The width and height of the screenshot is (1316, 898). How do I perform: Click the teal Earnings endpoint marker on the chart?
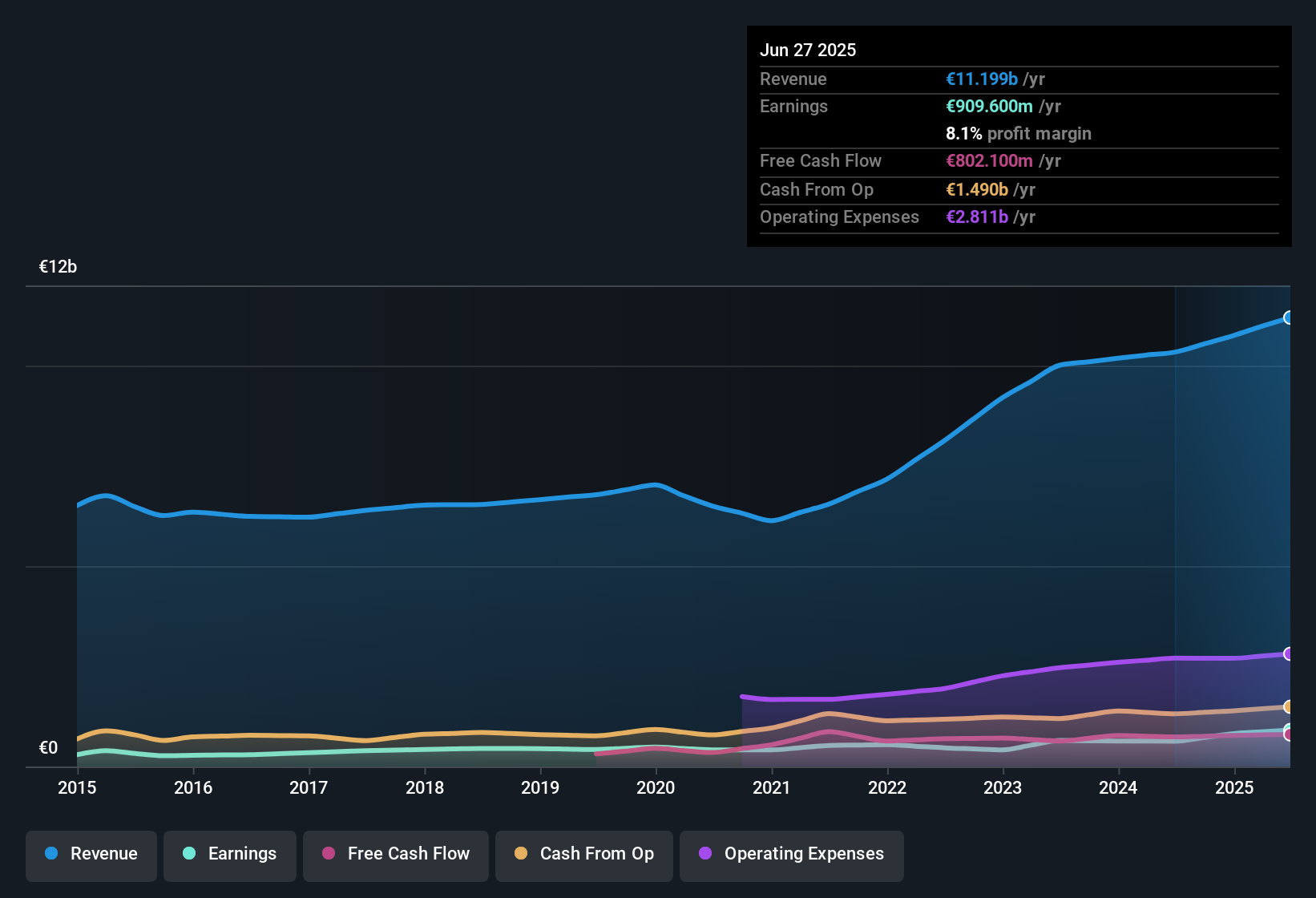(1287, 726)
